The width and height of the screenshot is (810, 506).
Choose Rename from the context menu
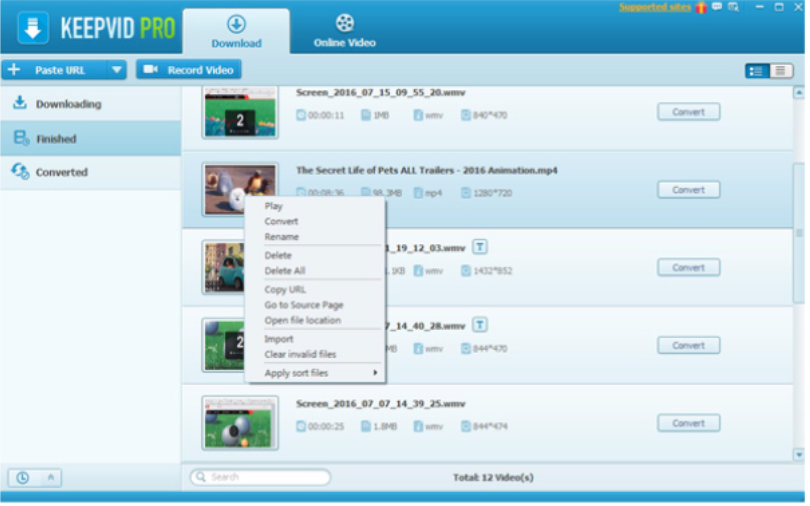click(281, 237)
